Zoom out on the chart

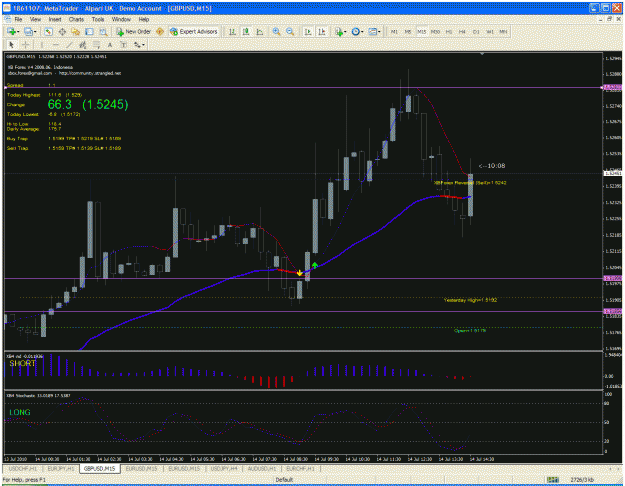(x=290, y=31)
